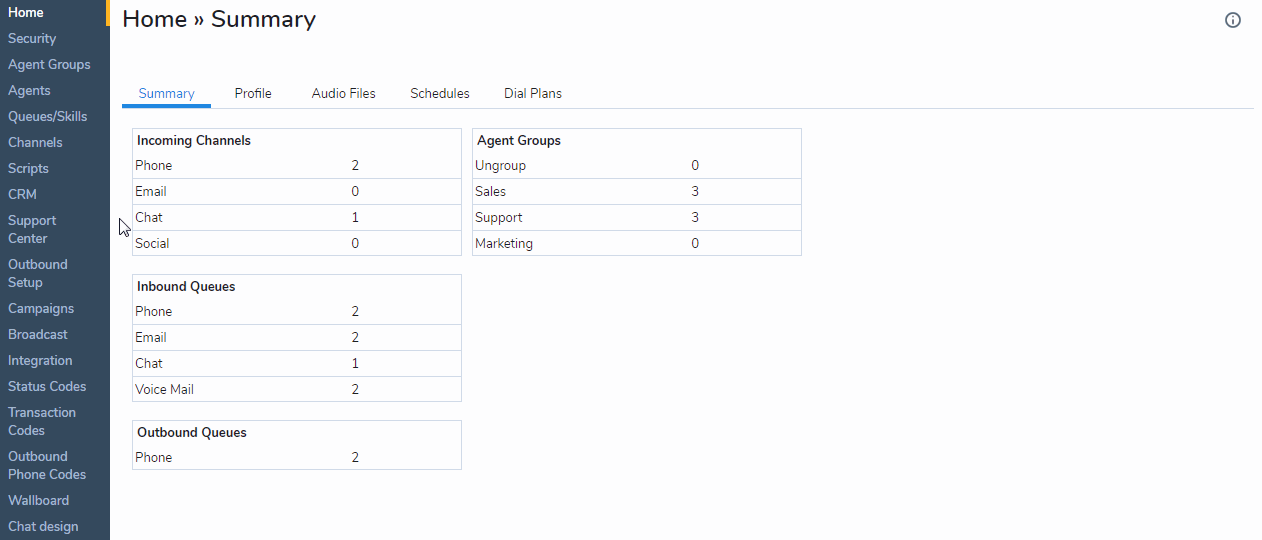Select Channels in the left navigation
The width and height of the screenshot is (1262, 540).
pos(35,142)
